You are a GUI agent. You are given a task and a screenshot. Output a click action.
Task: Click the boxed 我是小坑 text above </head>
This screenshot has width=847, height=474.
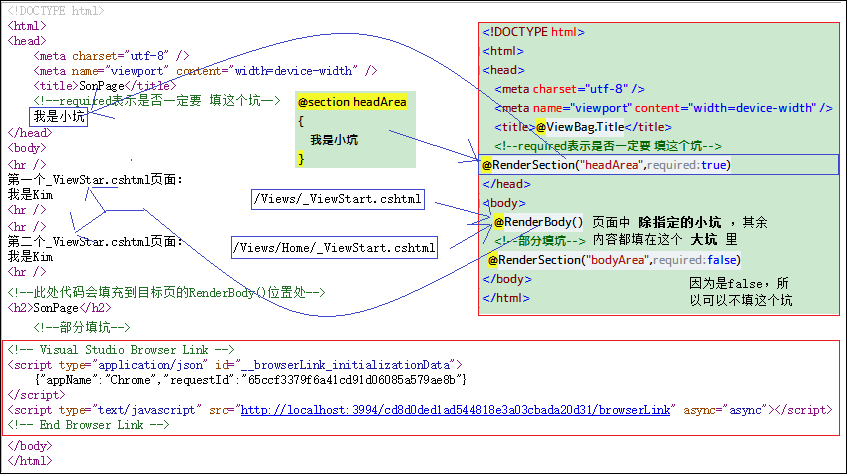pyautogui.click(x=58, y=116)
